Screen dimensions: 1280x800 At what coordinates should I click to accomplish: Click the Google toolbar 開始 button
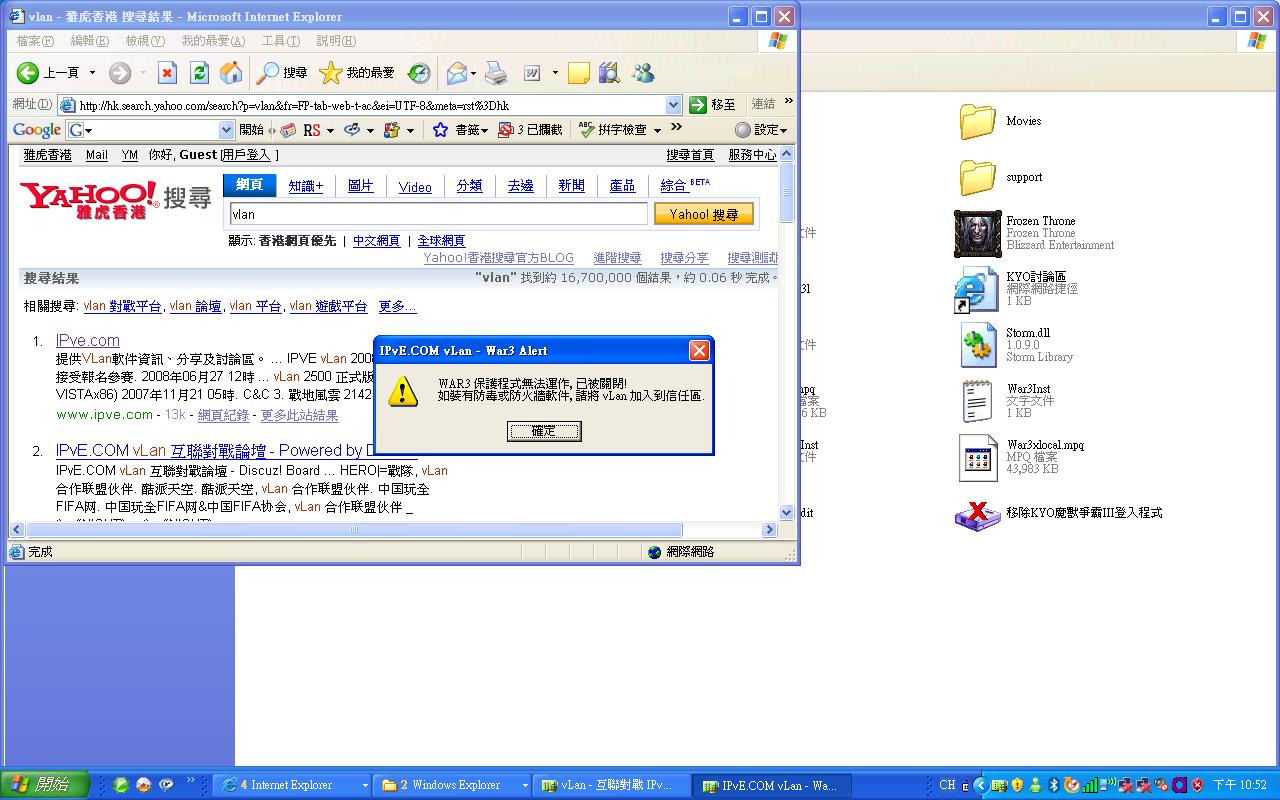251,130
